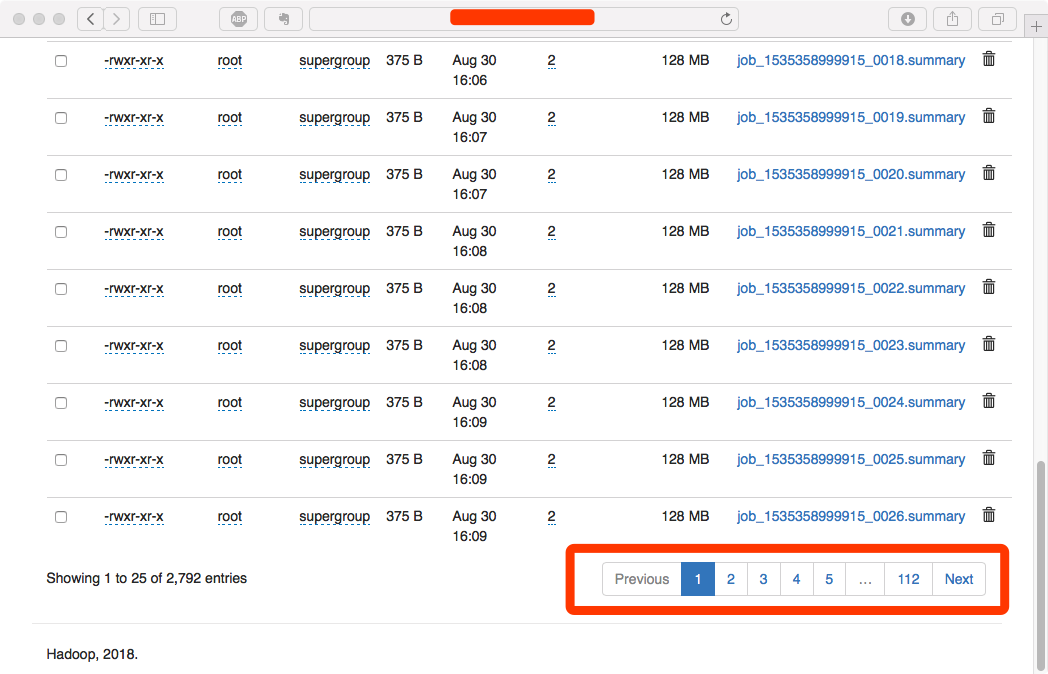This screenshot has height=674, width=1048.
Task: Jump to last page 112
Action: (908, 579)
